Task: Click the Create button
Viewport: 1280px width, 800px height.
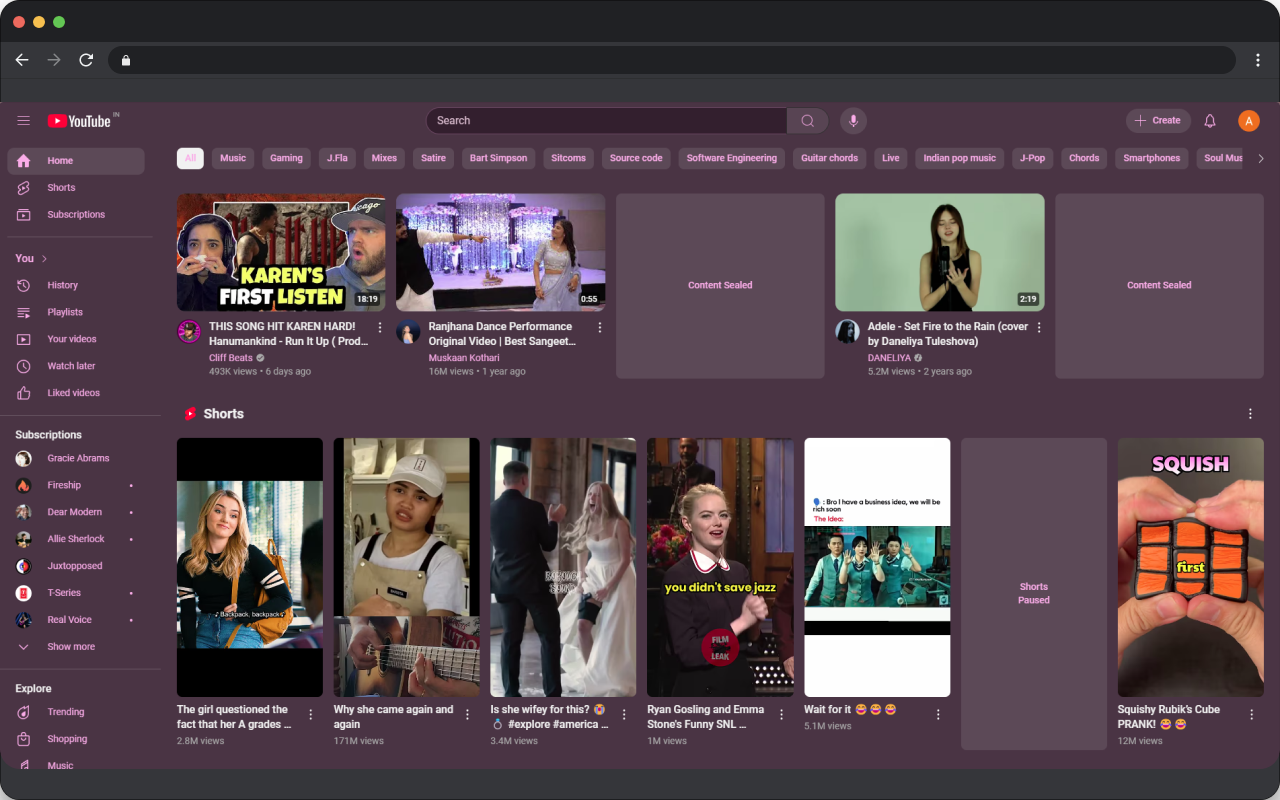Action: (1158, 121)
